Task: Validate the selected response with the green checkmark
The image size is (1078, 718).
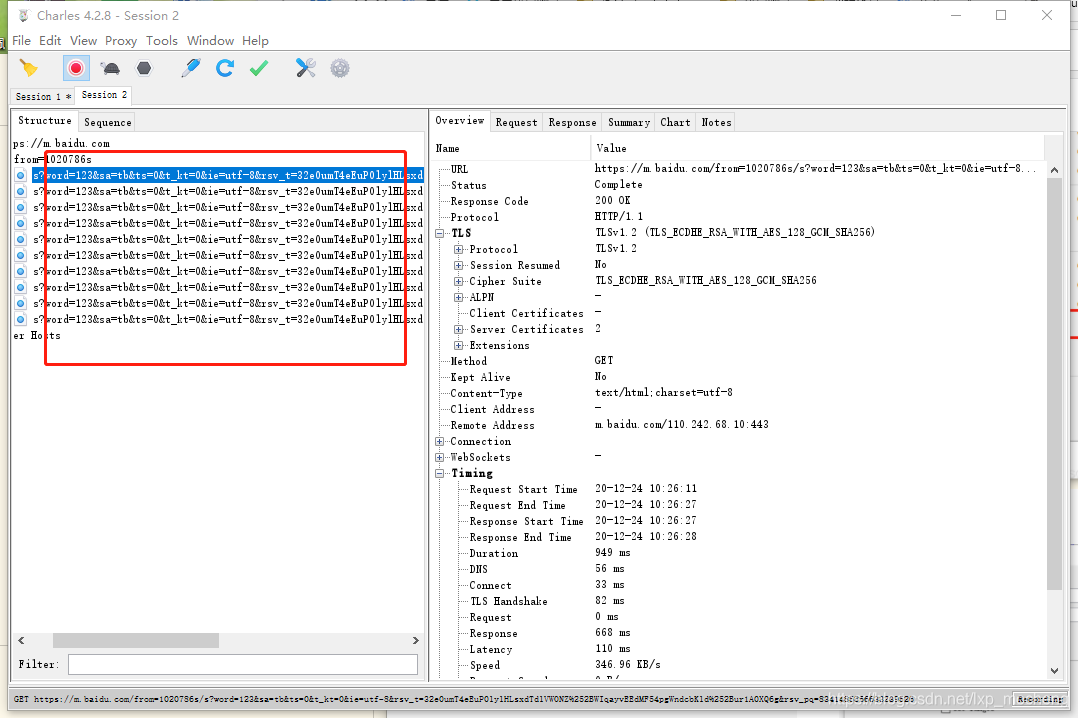Action: [x=259, y=68]
